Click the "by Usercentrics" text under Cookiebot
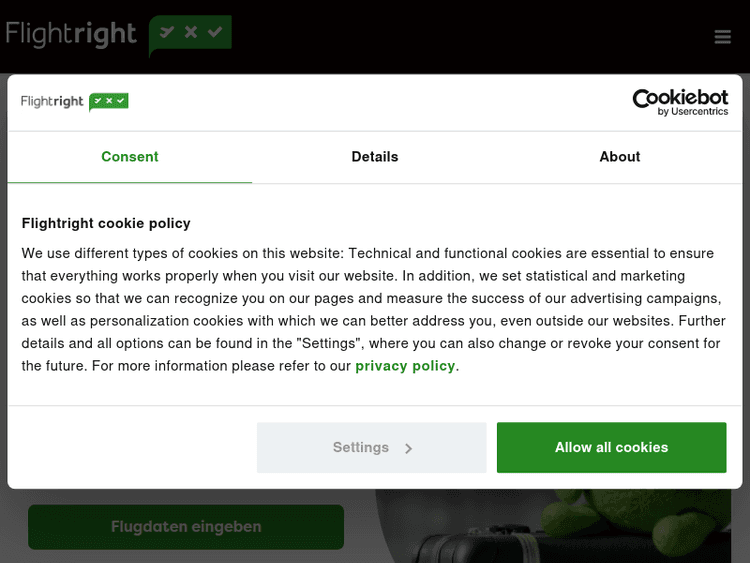Screen dimensions: 750x563 [x=693, y=112]
